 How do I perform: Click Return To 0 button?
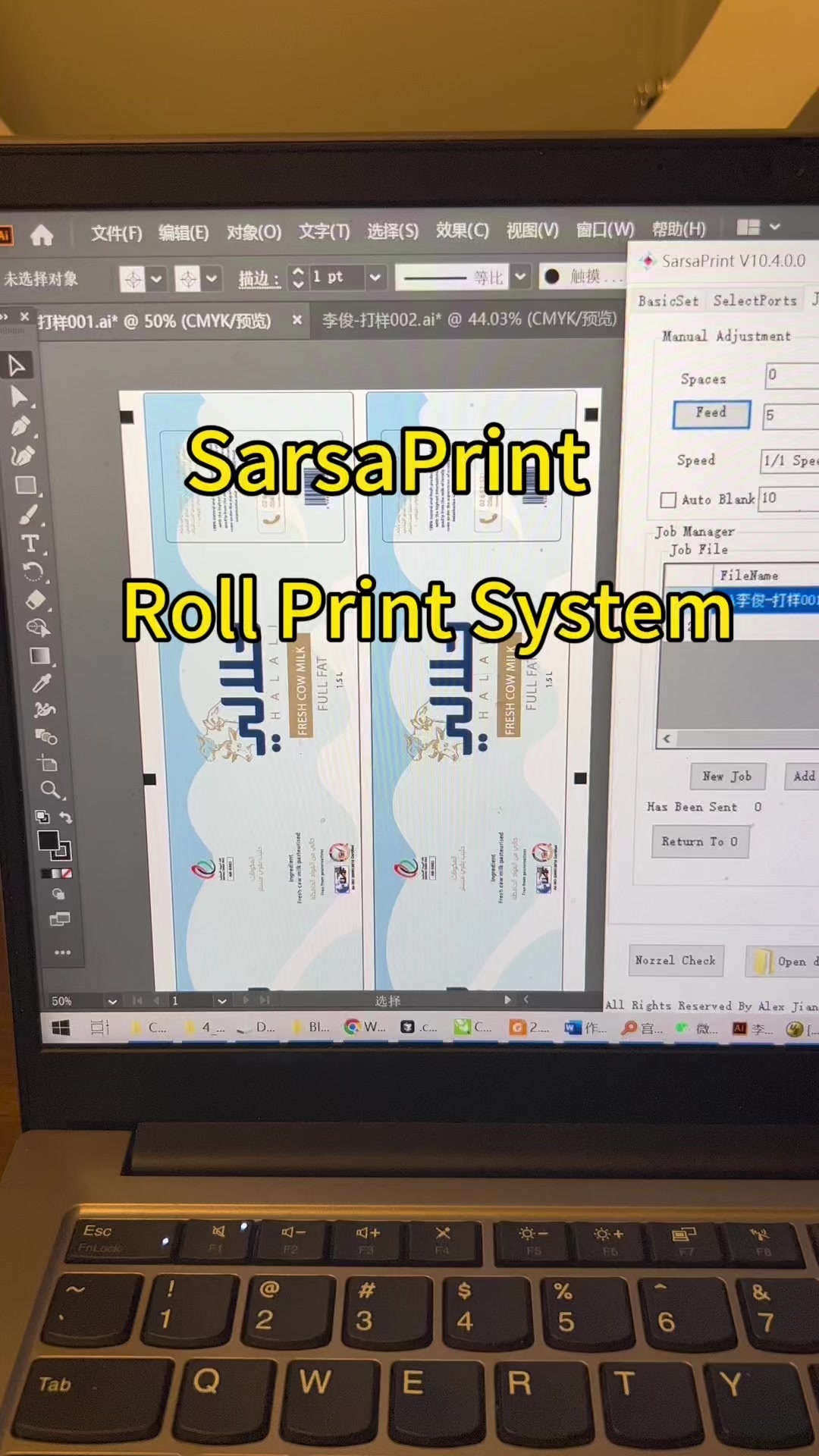point(700,842)
